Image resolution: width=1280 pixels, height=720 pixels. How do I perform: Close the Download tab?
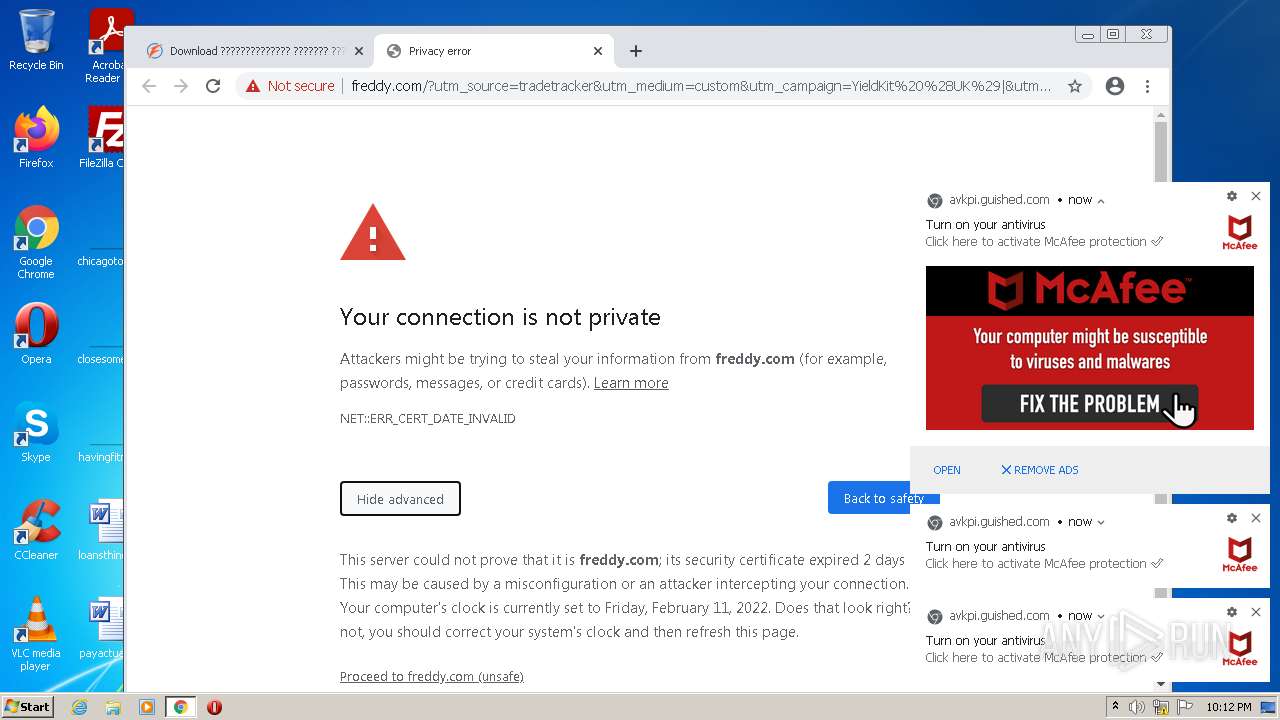pyautogui.click(x=358, y=51)
